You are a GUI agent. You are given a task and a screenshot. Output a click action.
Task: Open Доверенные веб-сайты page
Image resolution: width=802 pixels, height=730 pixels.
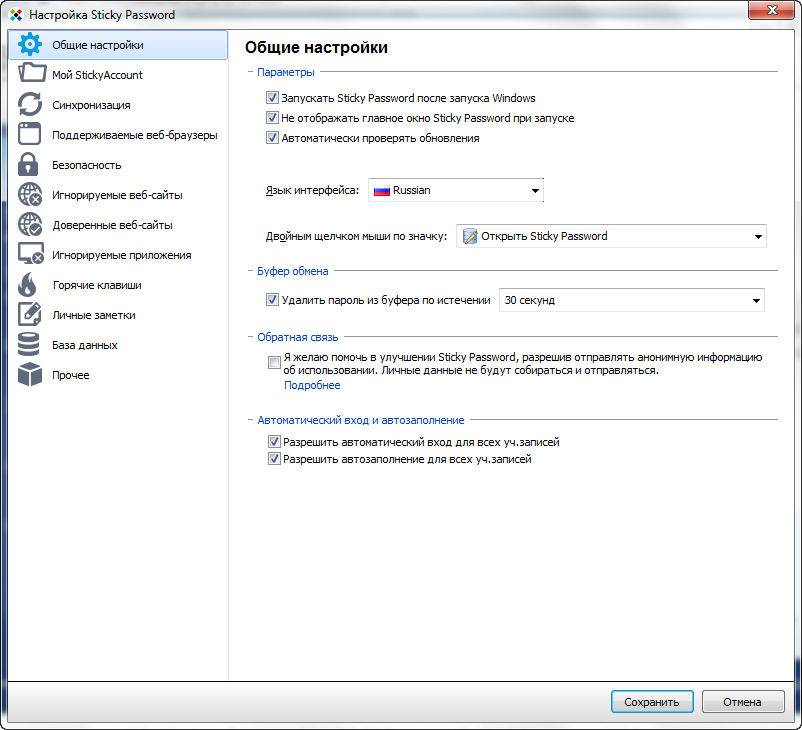point(118,225)
